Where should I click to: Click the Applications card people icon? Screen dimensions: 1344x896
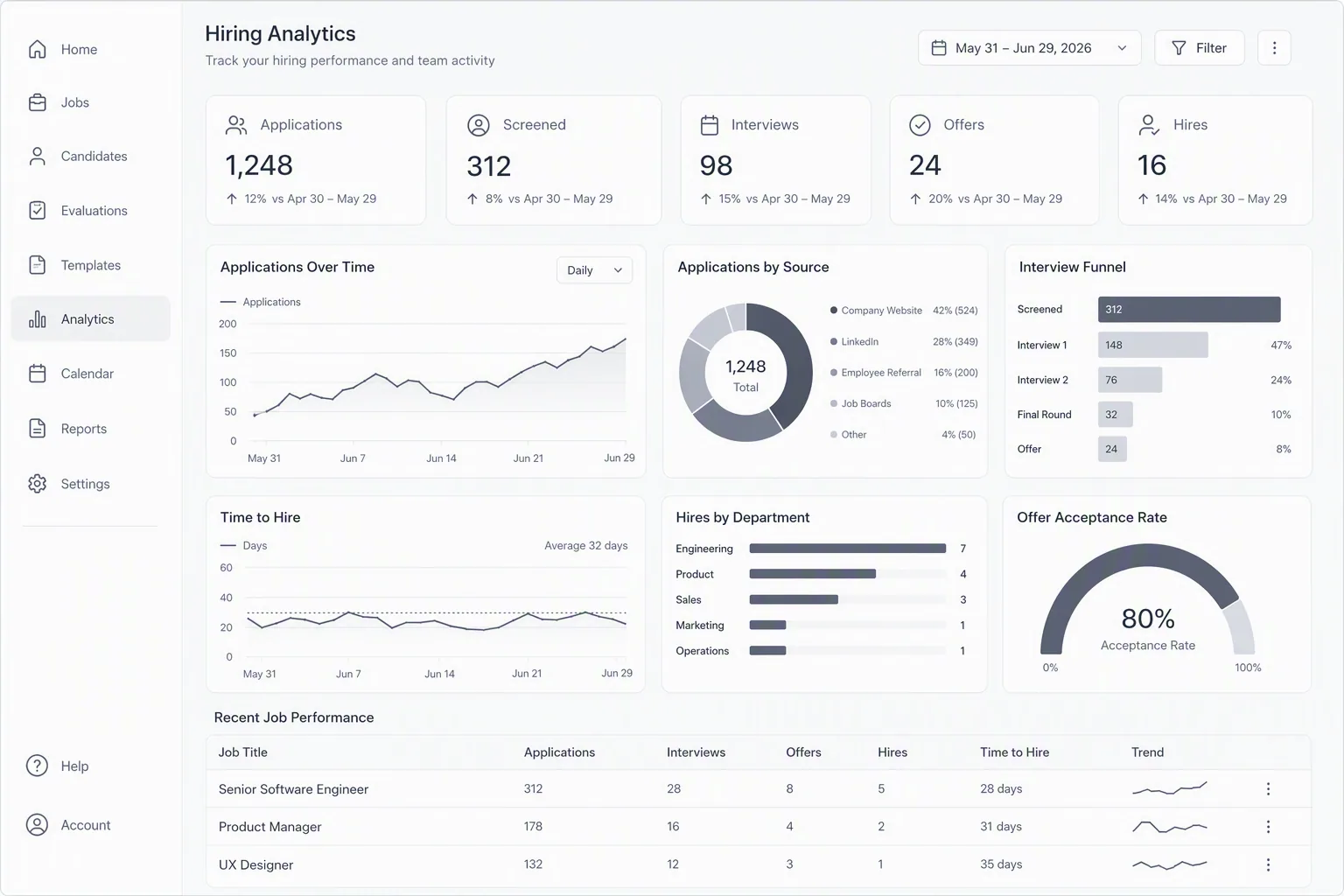point(236,125)
